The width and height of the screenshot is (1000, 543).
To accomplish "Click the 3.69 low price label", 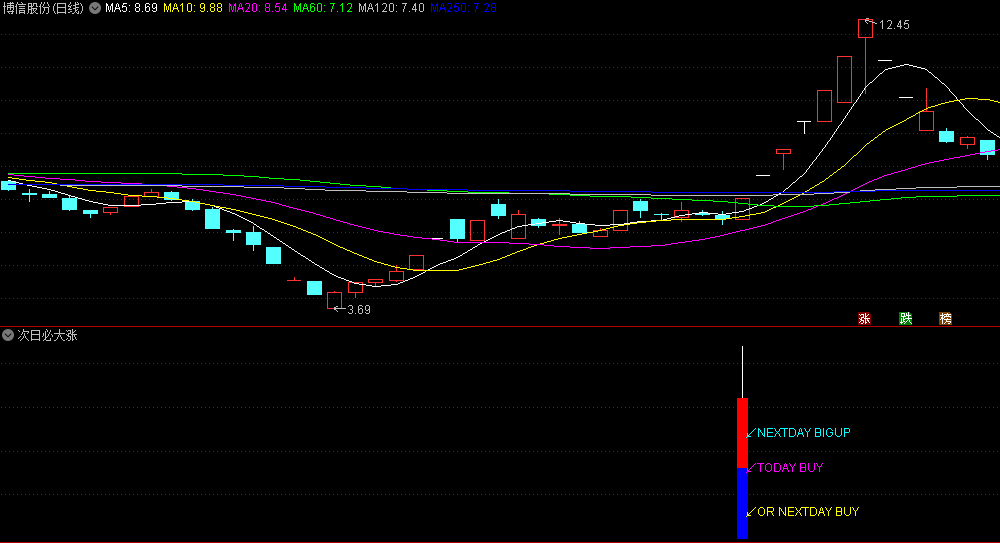I will (359, 309).
